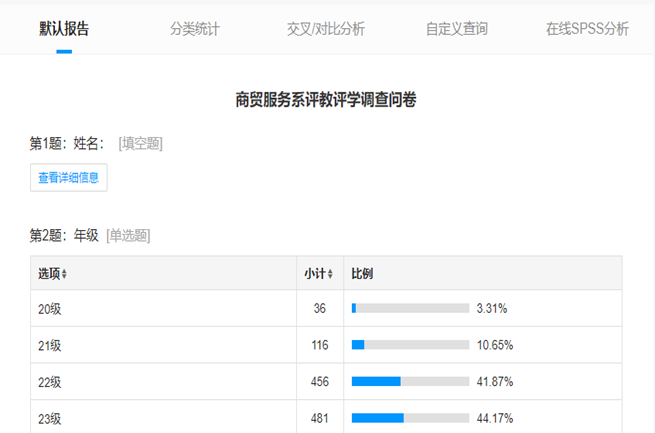
Task: Open the 分类统计 tab
Action: point(195,28)
